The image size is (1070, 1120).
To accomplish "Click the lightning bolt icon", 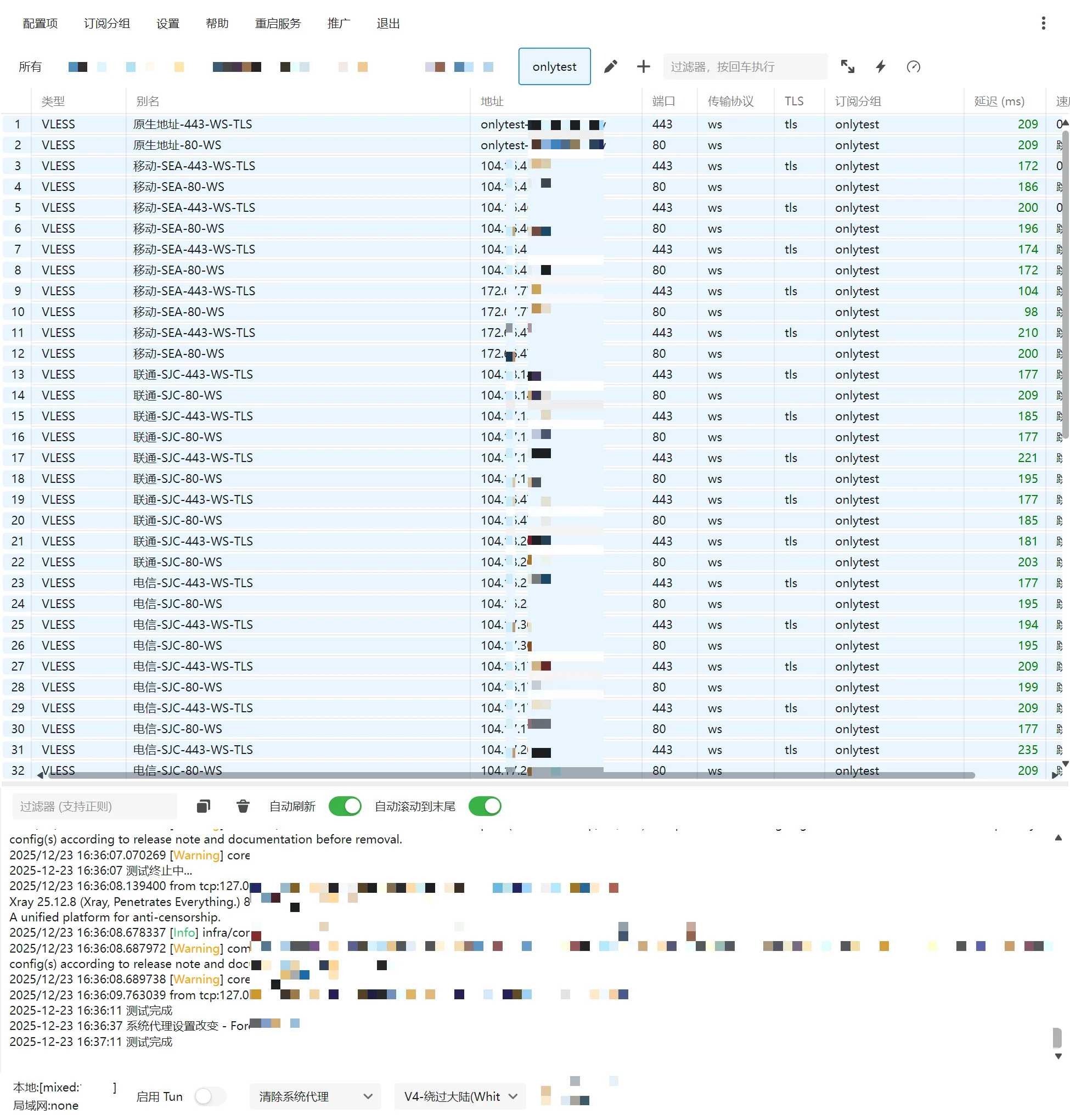I will 881,67.
